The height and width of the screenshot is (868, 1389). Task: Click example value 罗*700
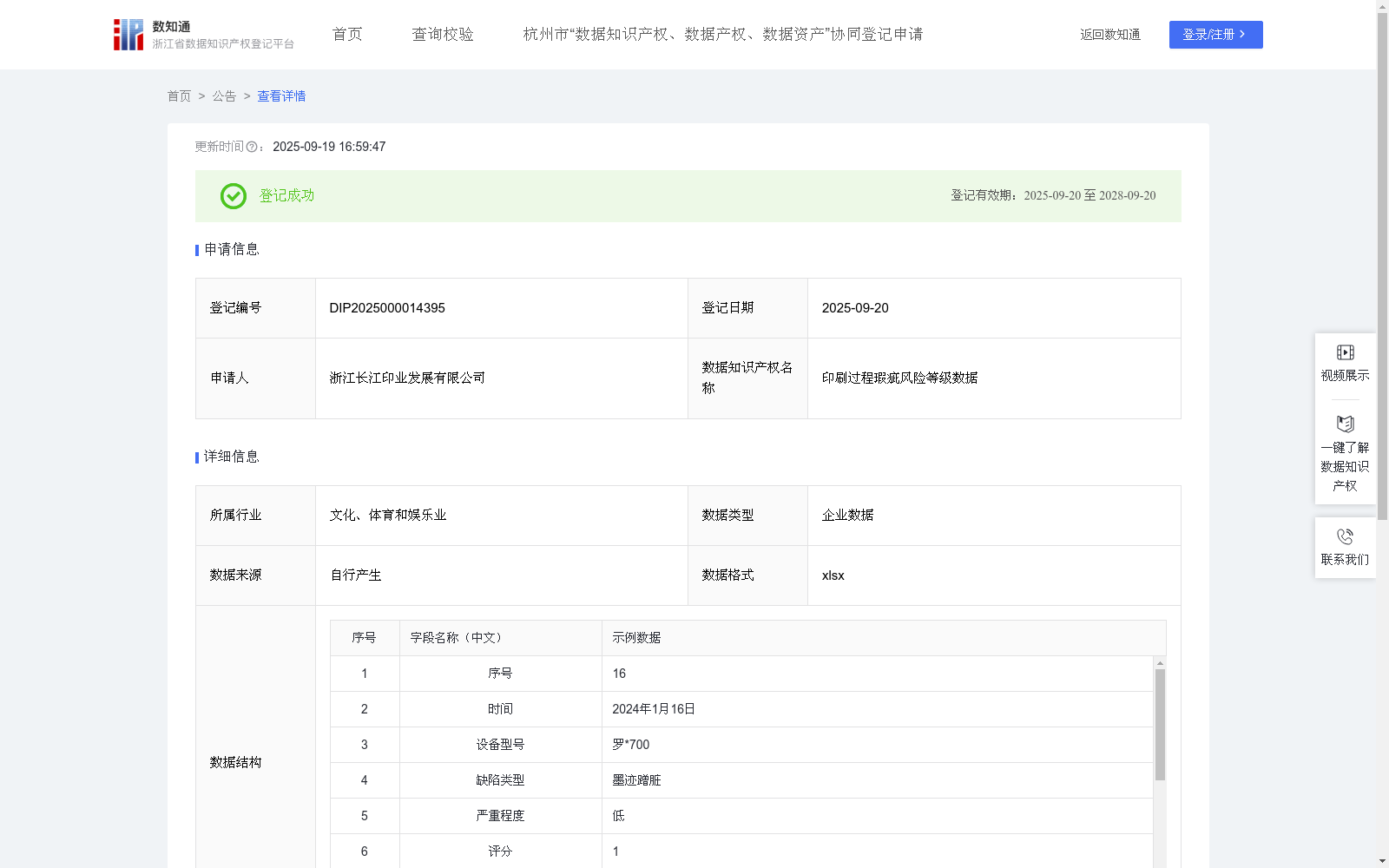point(631,745)
